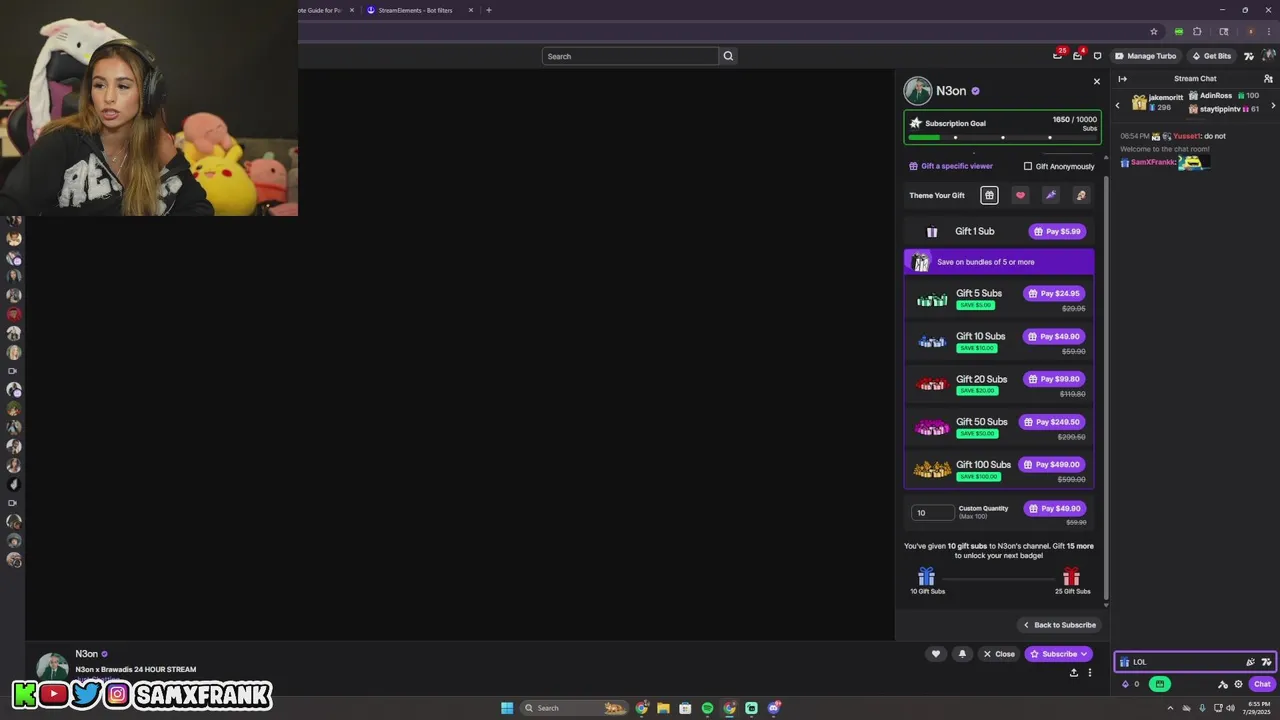The width and height of the screenshot is (1280, 720).
Task: Click the 7TV icon in top bar
Action: click(1249, 56)
